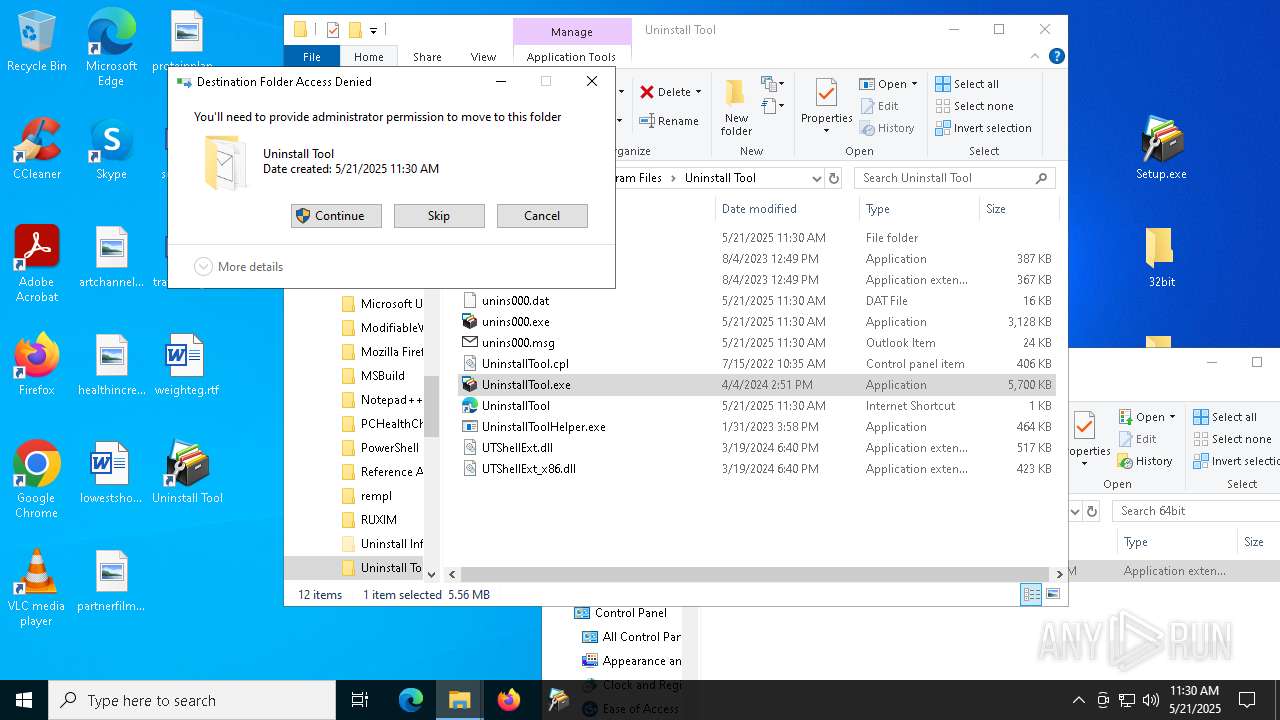
Task: Click the Manage contextual tab
Action: point(572,31)
